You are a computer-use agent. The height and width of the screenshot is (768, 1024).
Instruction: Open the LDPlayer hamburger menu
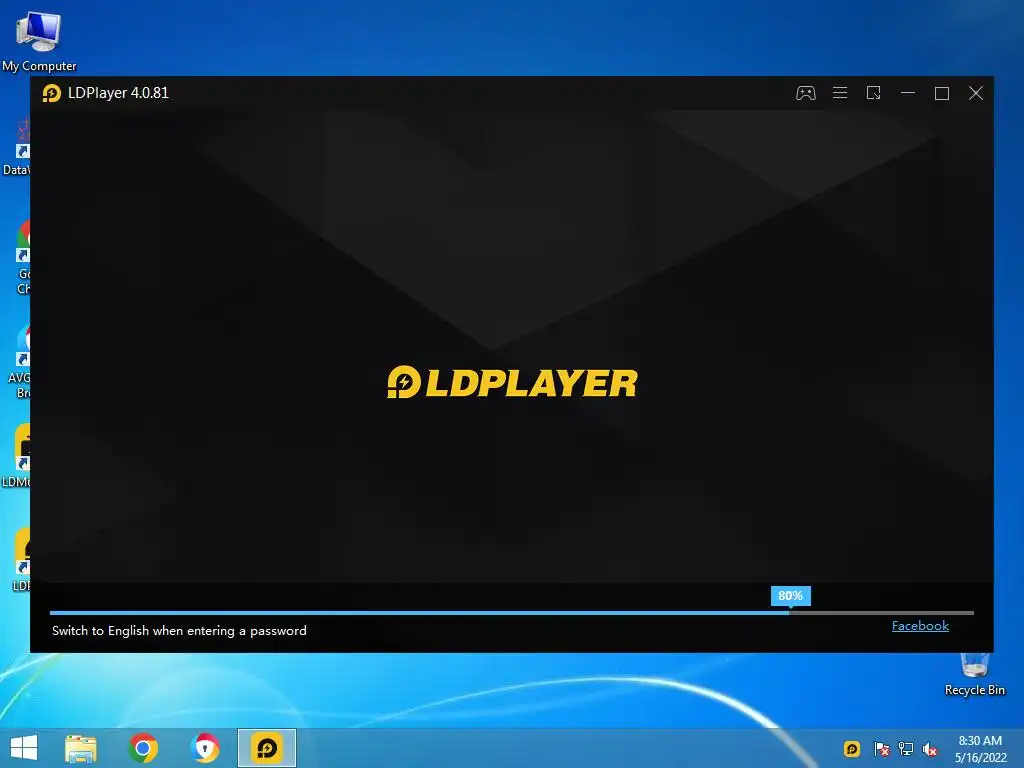pos(840,93)
